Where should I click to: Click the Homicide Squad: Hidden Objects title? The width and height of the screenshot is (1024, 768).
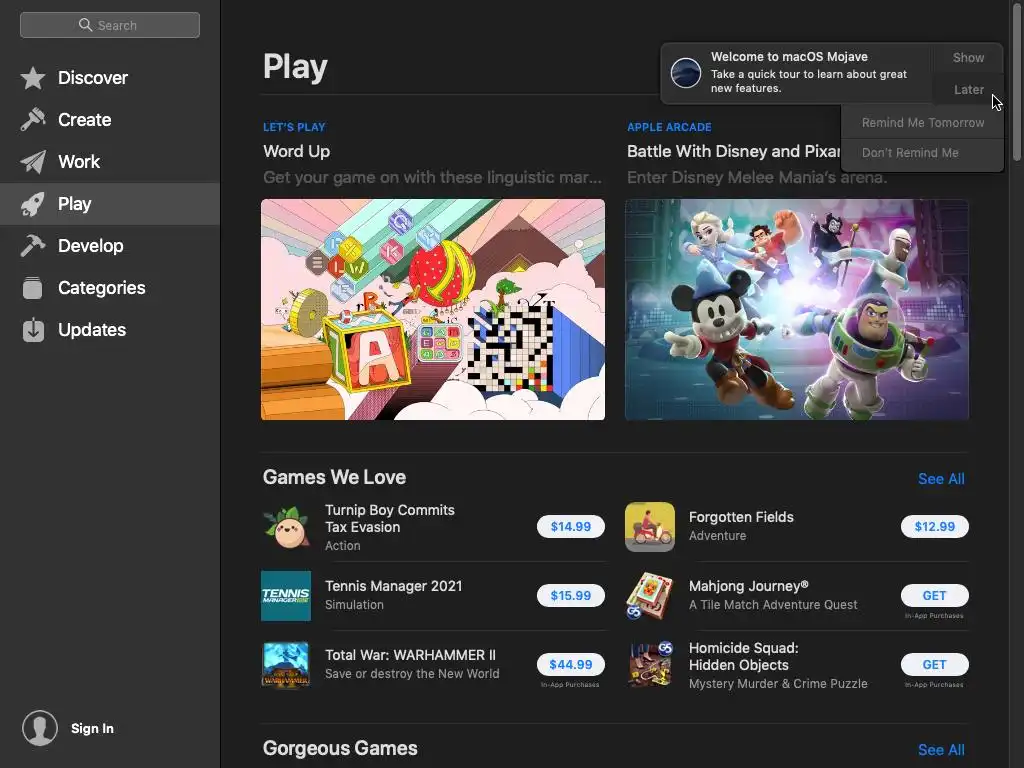click(x=744, y=656)
